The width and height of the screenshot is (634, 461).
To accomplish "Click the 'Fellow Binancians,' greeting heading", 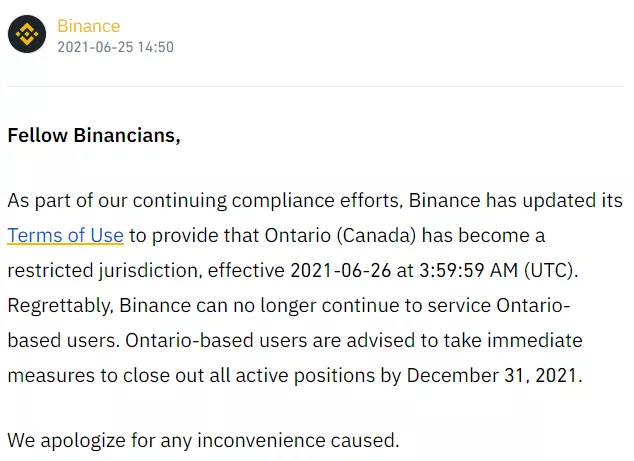I will coord(94,135).
